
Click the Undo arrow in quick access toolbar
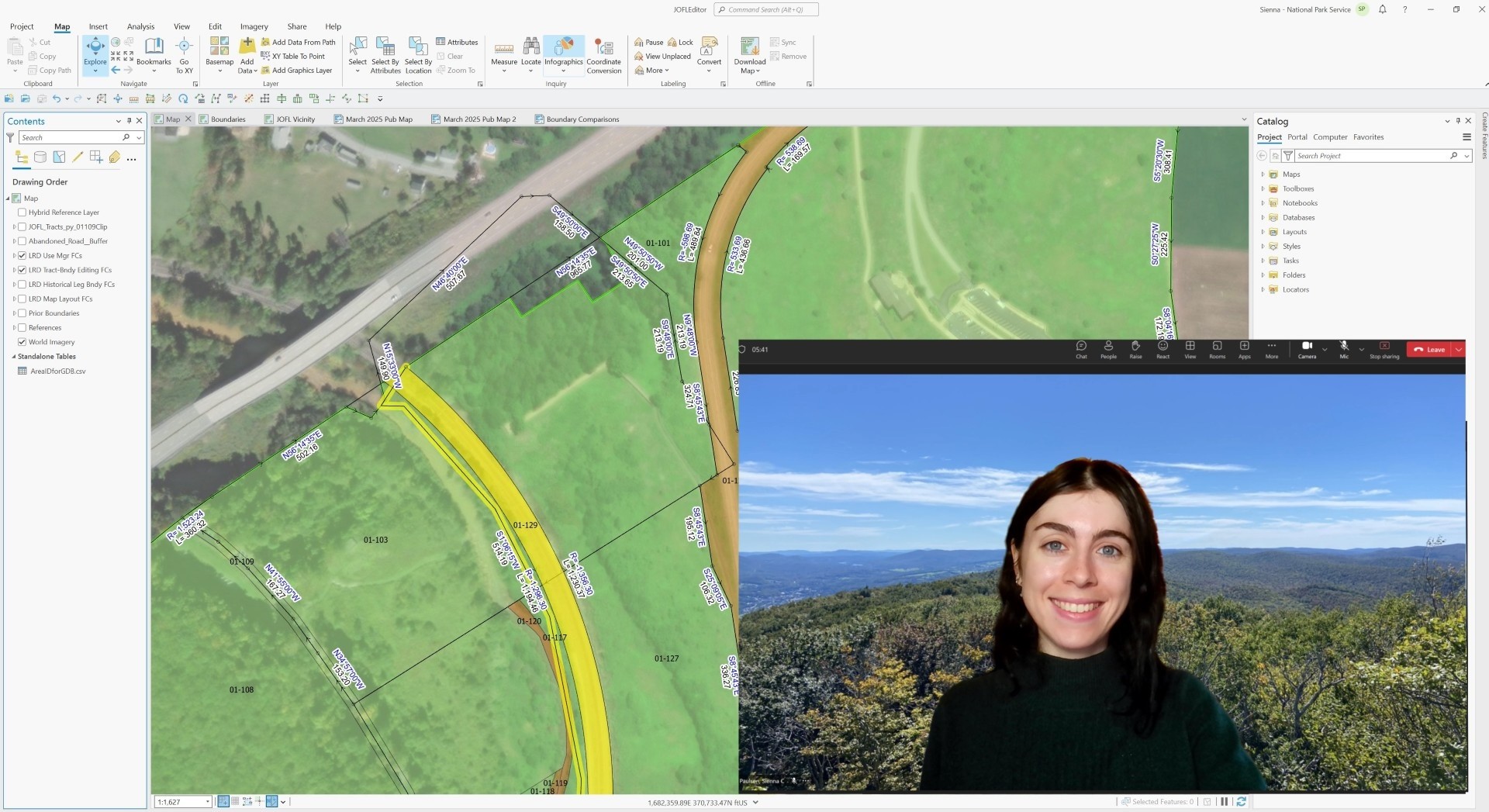click(56, 98)
